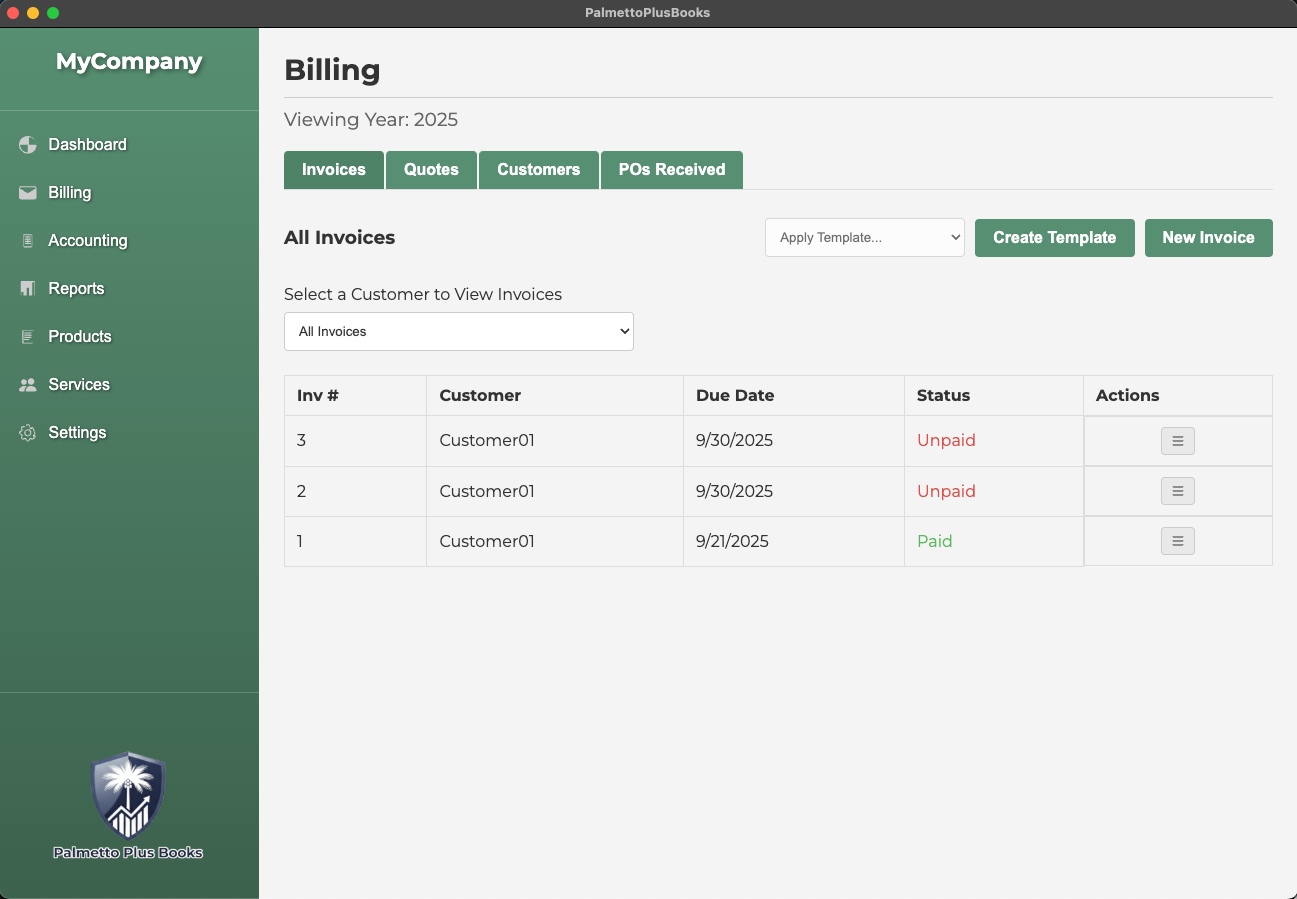
Task: Click the Services people icon
Action: pos(28,385)
